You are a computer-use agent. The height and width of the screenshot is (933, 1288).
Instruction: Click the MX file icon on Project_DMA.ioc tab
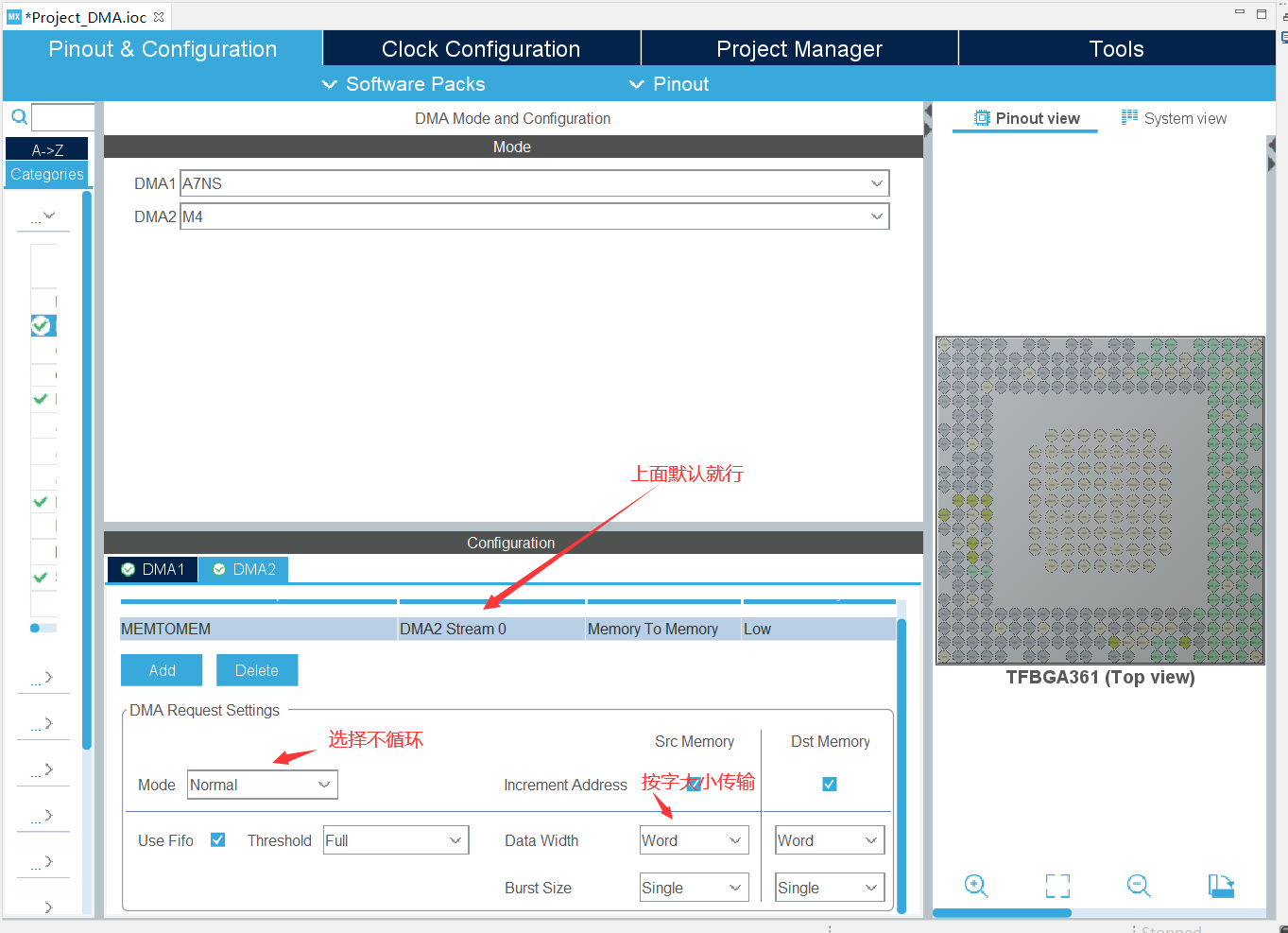[x=13, y=15]
